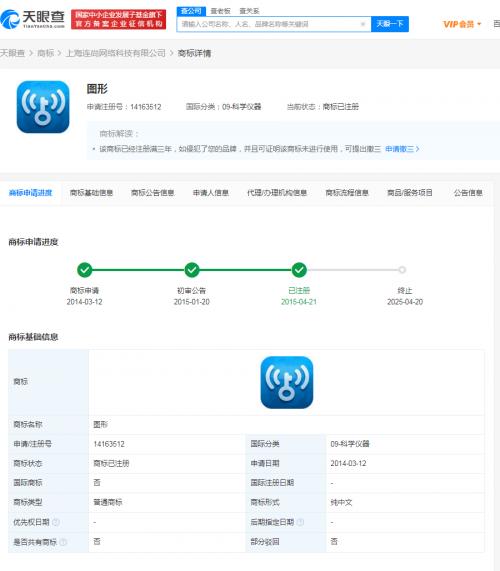
Task: Switch to the 商品/服务项目 tab
Action: 410,193
